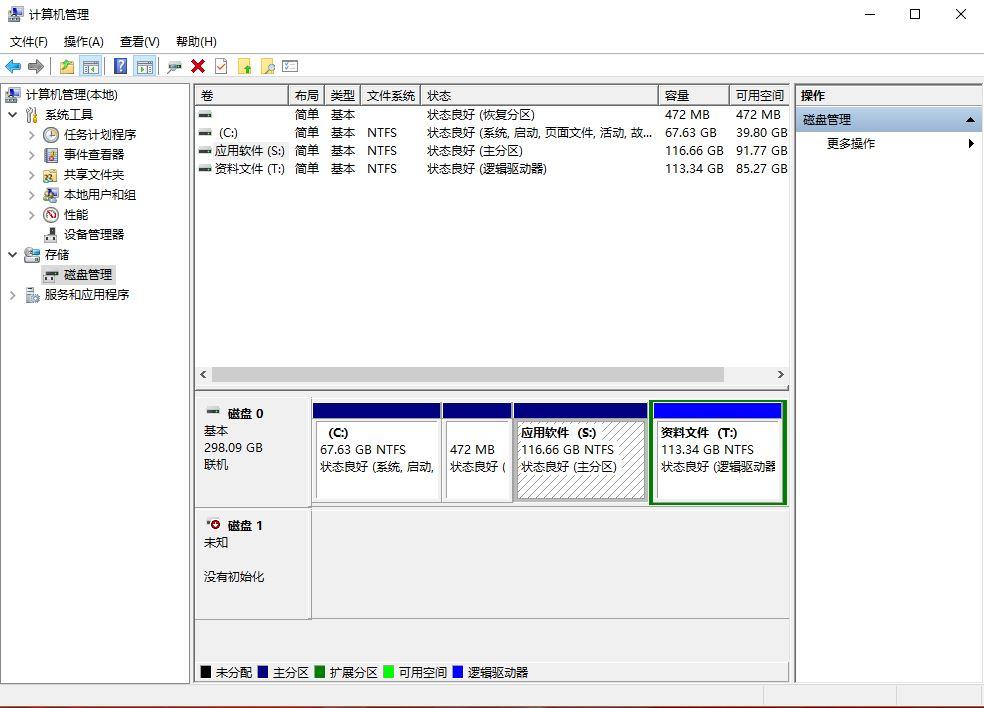Viewport: 984px width, 708px height.
Task: Click the Up one level folder icon
Action: click(66, 67)
